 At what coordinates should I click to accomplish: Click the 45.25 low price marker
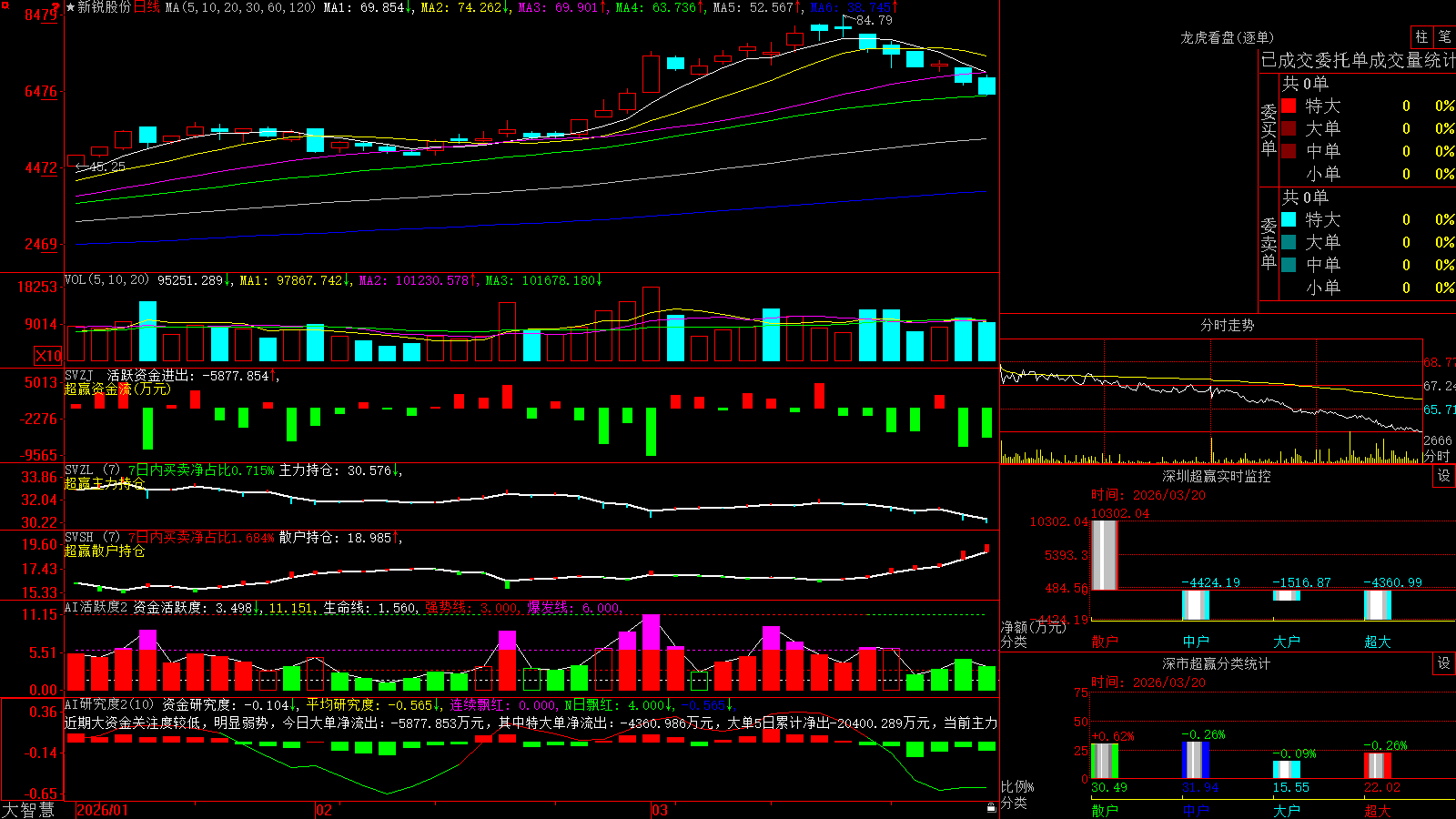click(107, 167)
